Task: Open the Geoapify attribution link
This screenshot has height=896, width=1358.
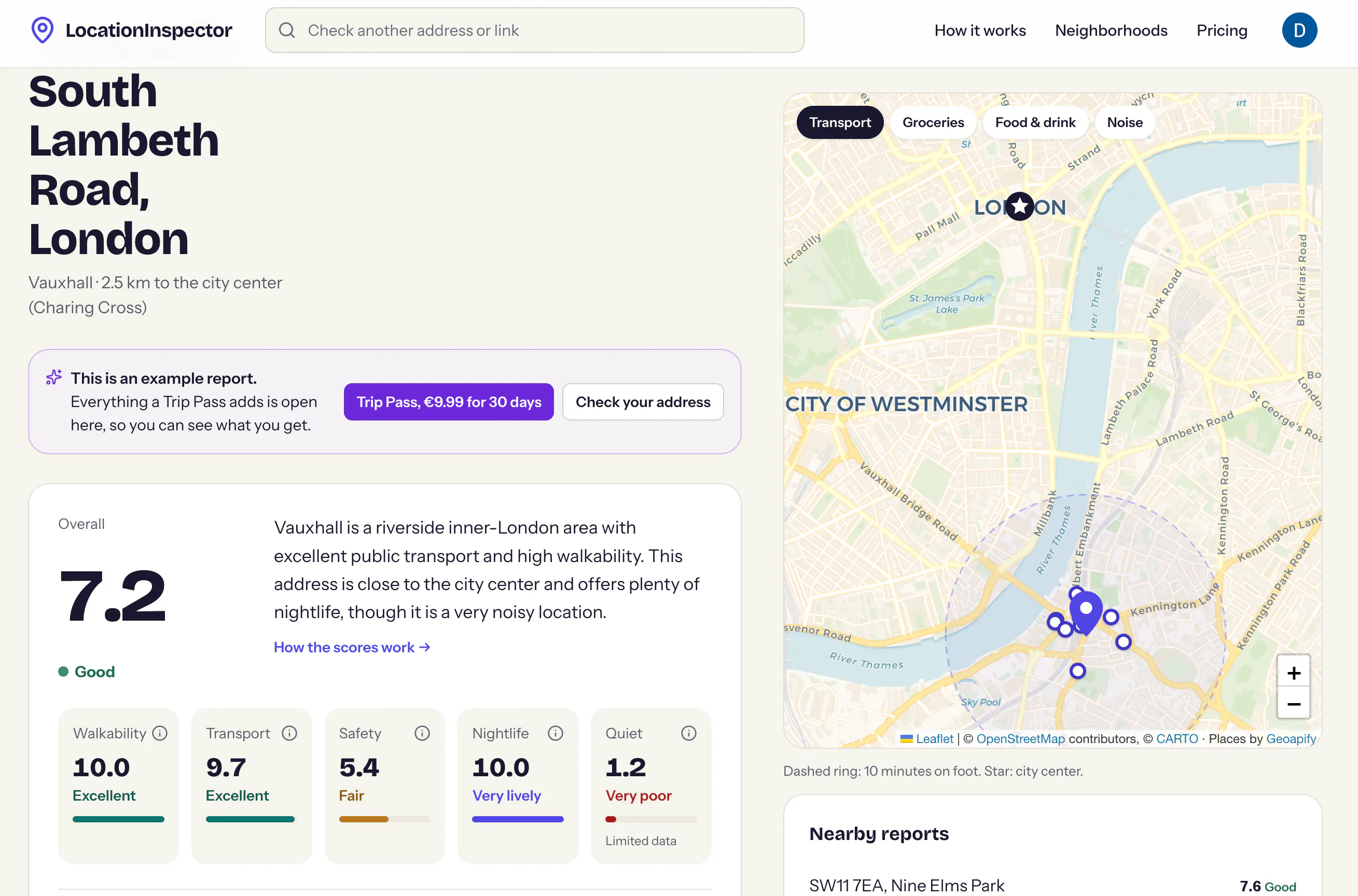Action: coord(1291,739)
